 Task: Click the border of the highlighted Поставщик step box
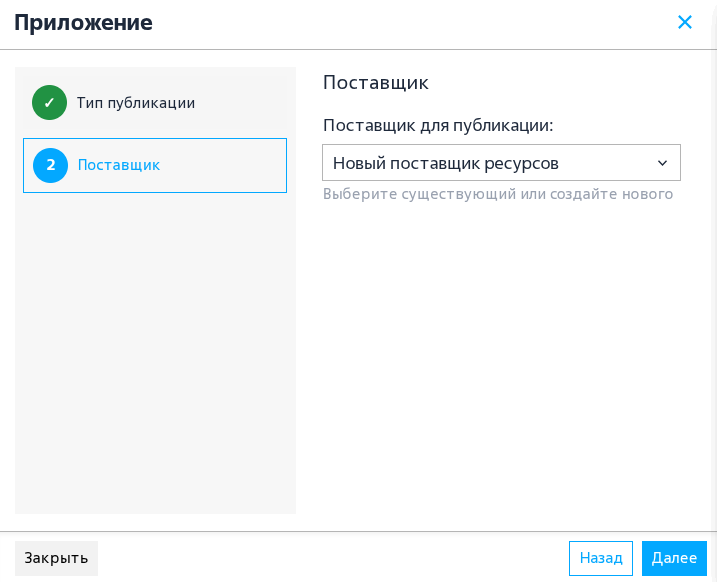click(155, 139)
